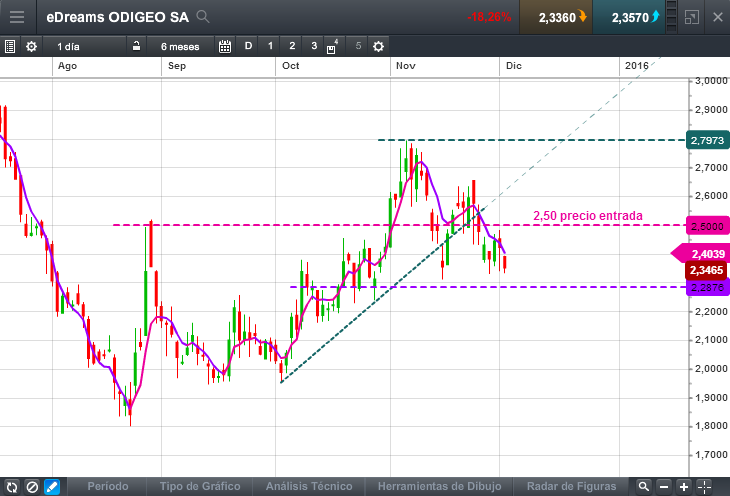Select the 2,7973 resistance level label
The width and height of the screenshot is (730, 496).
(708, 140)
